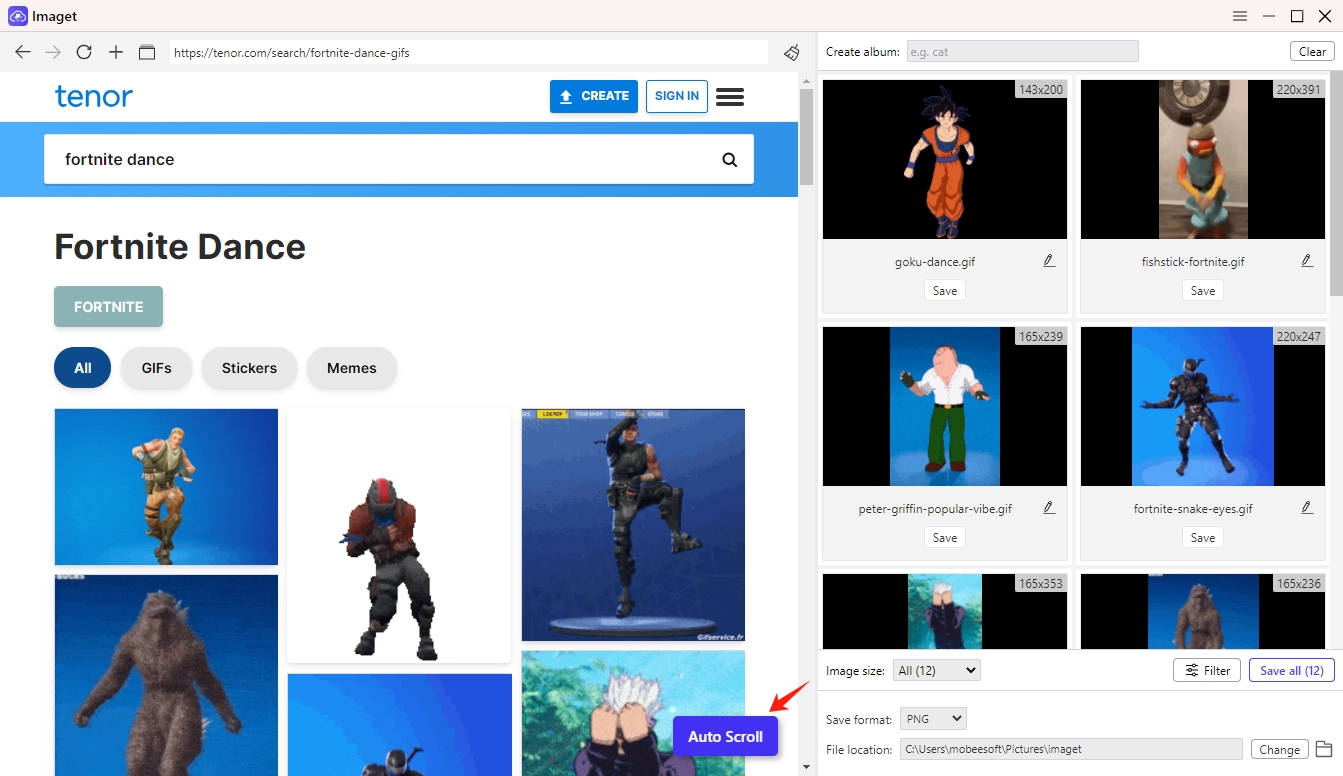This screenshot has width=1343, height=776.
Task: Click the browser page vertical scrollbar thumb
Action: click(806, 137)
